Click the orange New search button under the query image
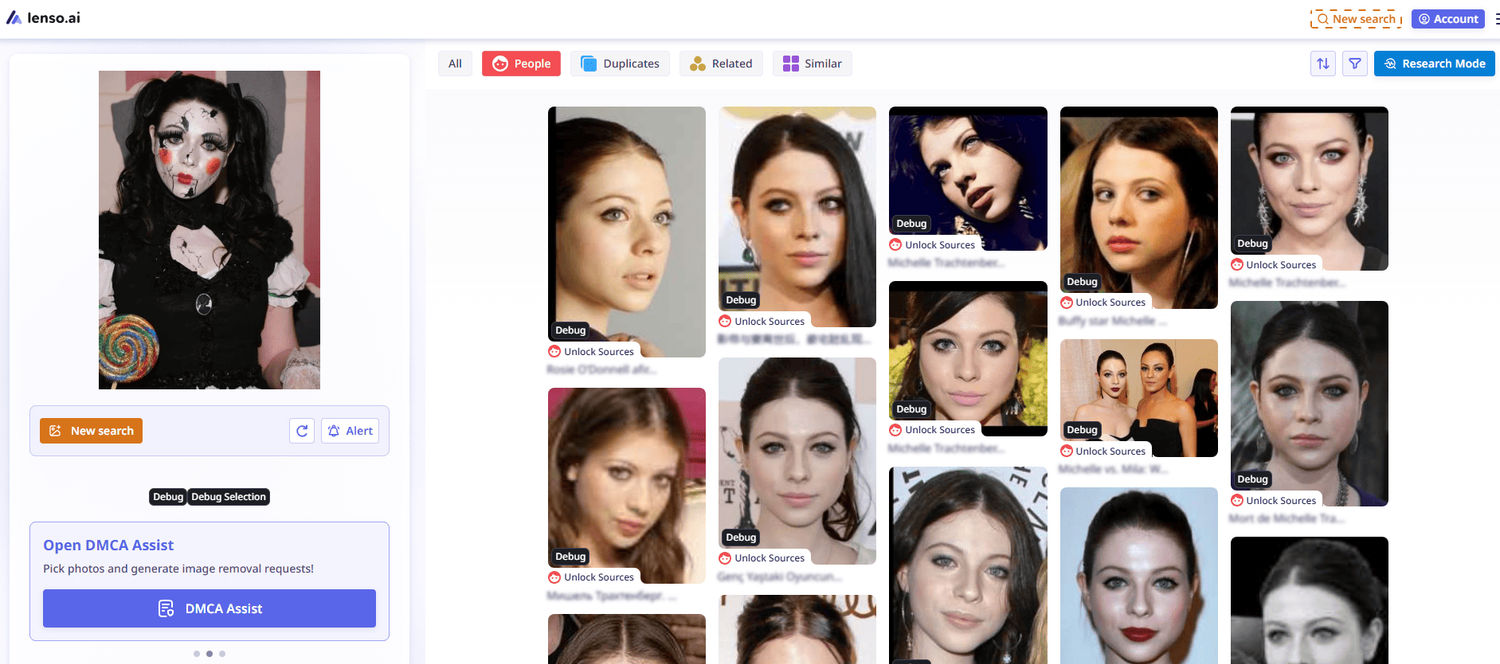1500x664 pixels. [91, 431]
